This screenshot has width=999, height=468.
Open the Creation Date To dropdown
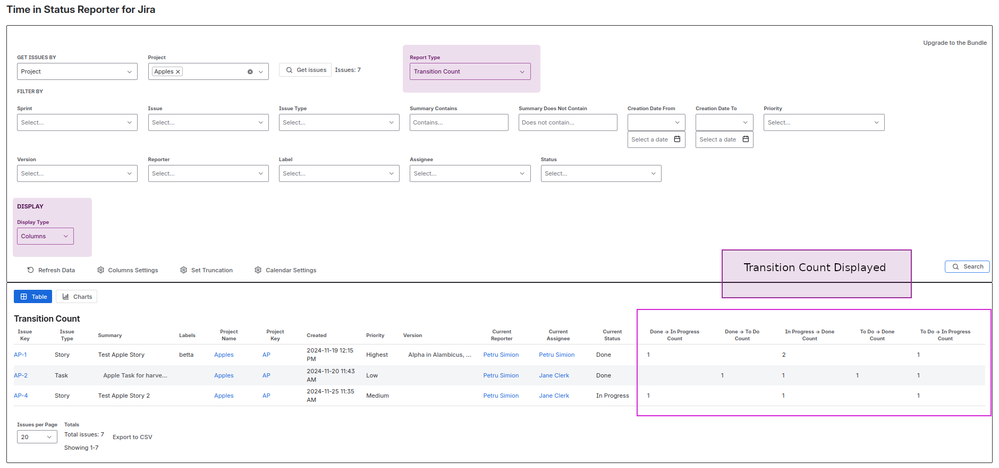pos(724,122)
